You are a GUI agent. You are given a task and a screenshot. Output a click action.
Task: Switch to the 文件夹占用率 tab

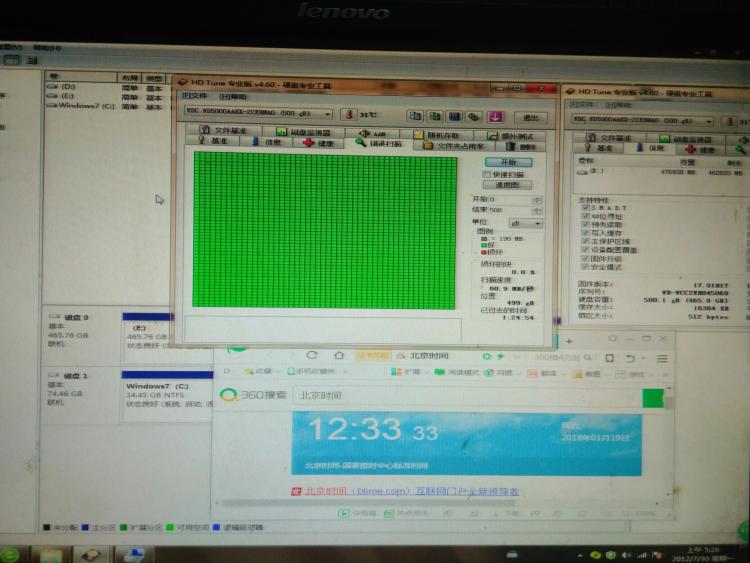[454, 145]
